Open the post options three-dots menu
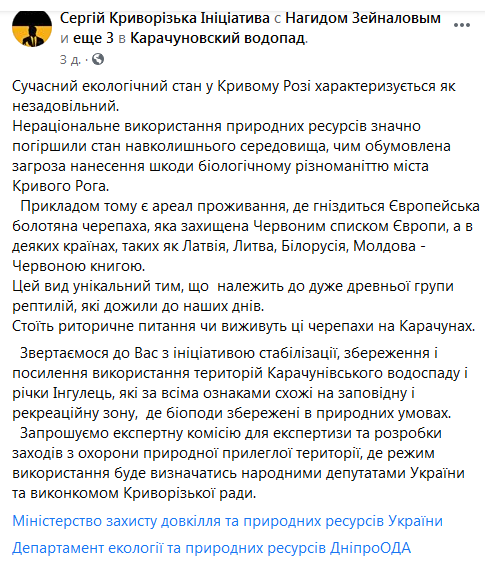 [461, 25]
